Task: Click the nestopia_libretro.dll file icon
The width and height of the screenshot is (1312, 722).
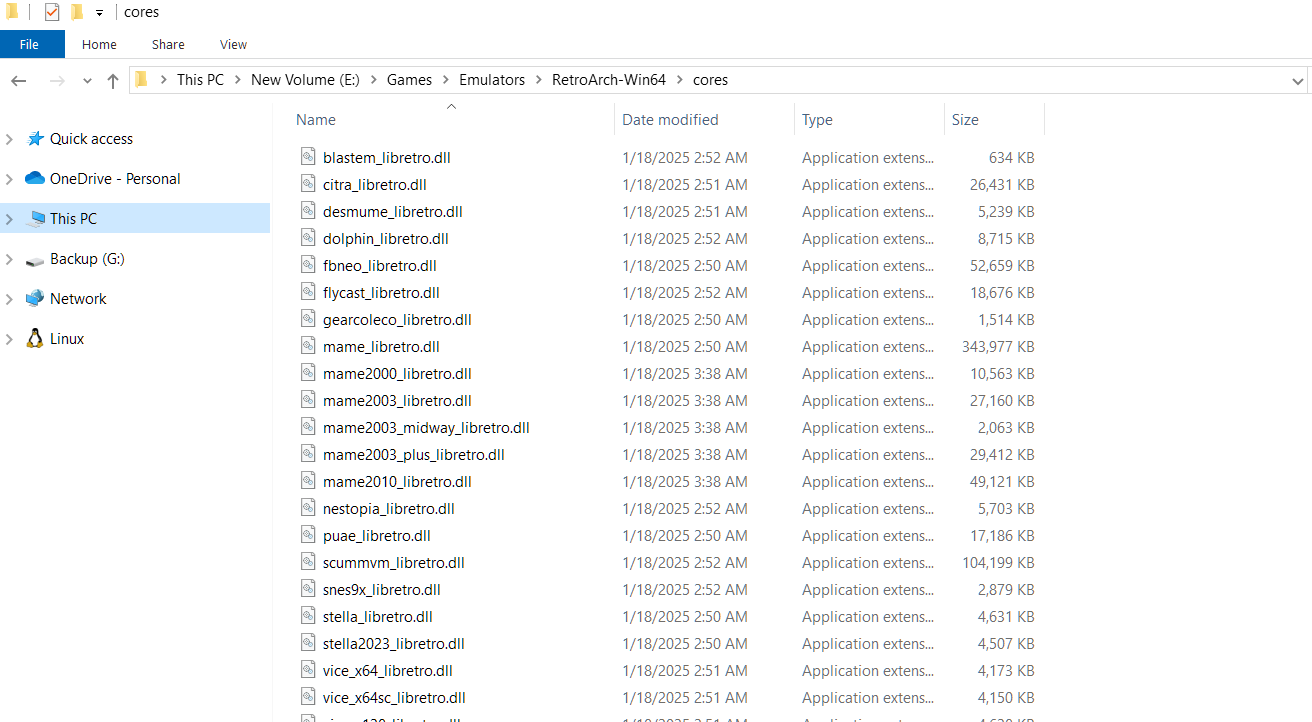Action: 307,508
